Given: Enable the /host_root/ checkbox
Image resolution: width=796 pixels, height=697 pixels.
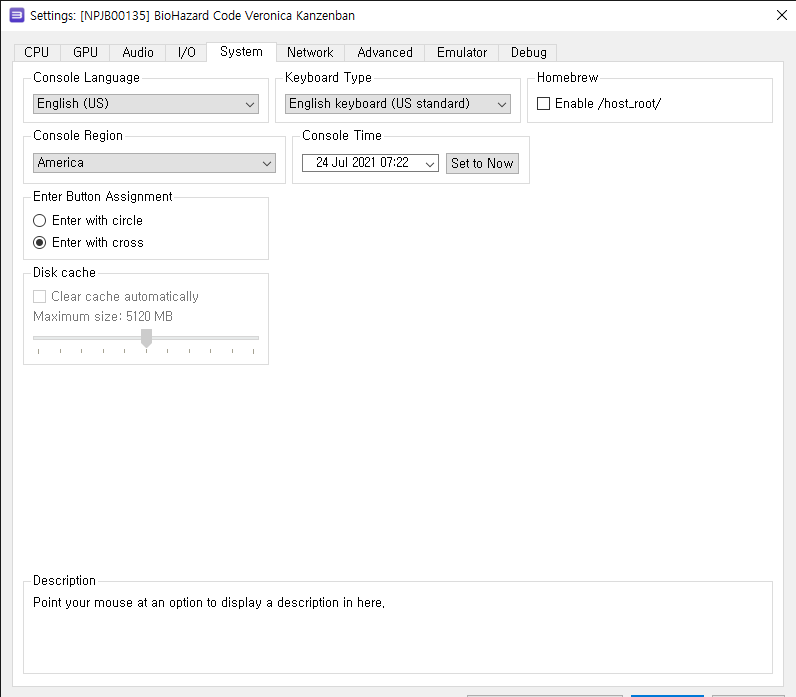Looking at the screenshot, I should point(543,104).
